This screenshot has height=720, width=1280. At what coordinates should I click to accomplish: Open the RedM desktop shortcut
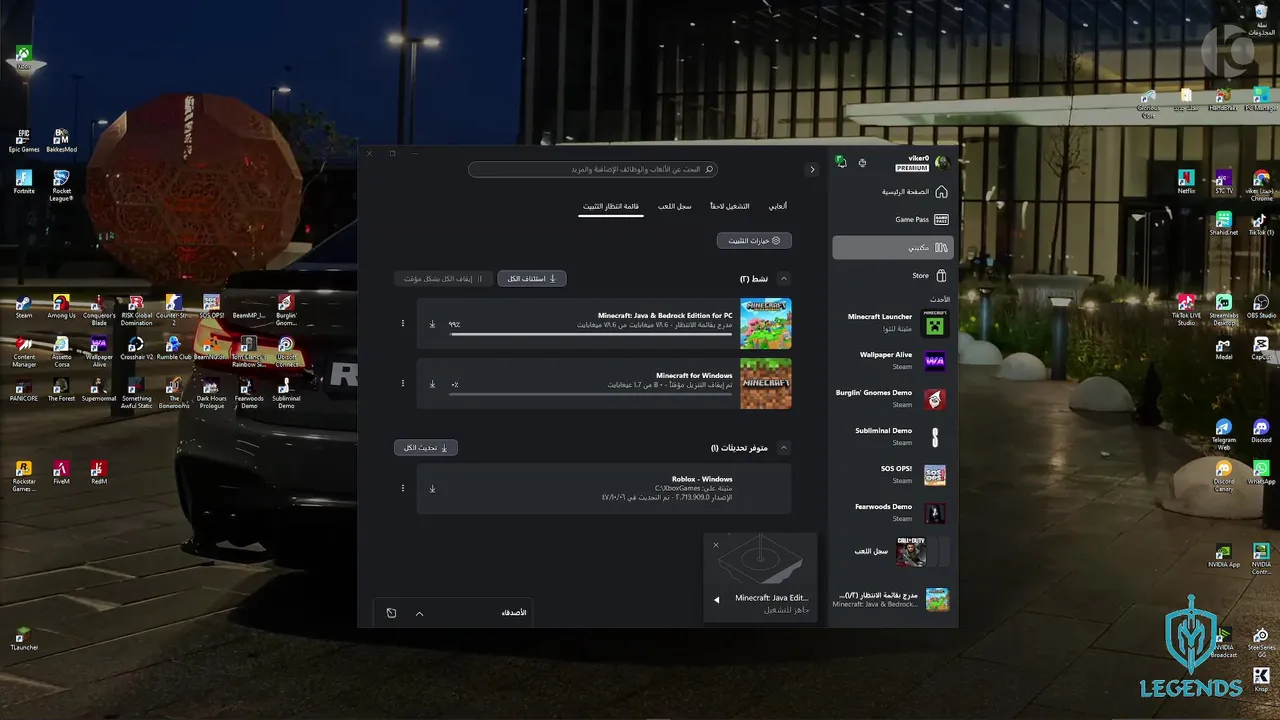(x=98, y=472)
